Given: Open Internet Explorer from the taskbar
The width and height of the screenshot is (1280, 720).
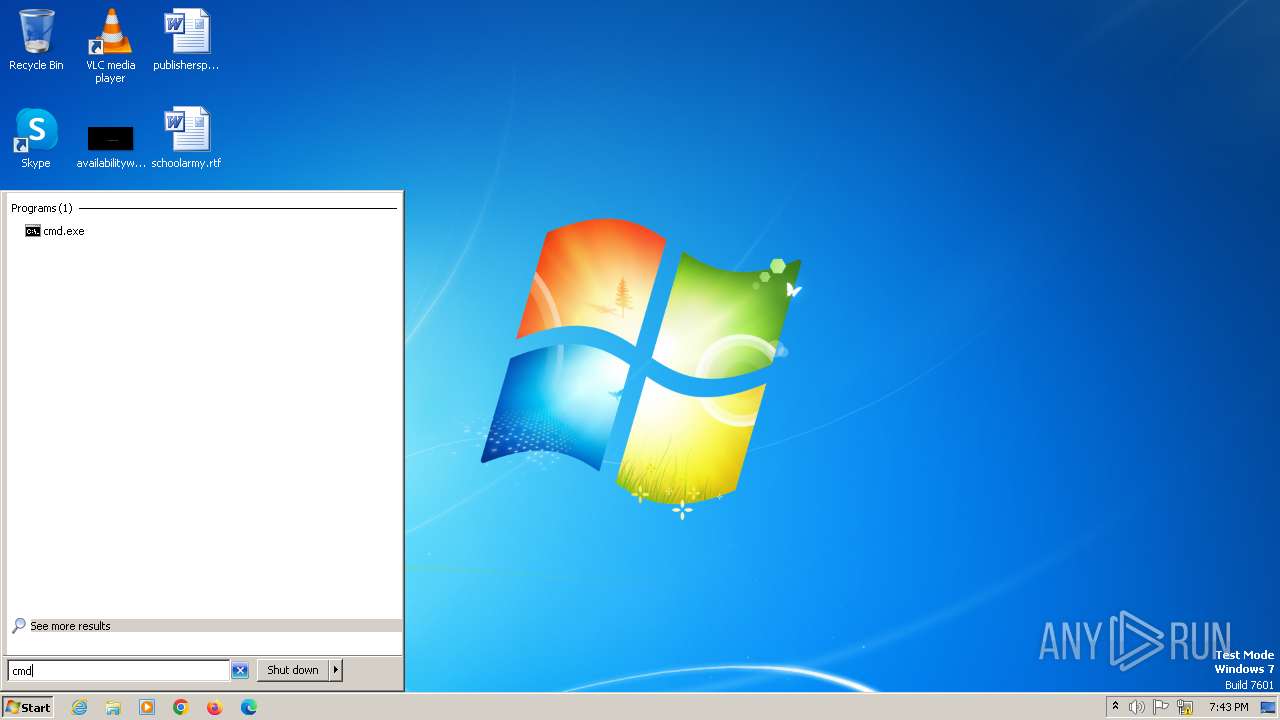Looking at the screenshot, I should [79, 707].
